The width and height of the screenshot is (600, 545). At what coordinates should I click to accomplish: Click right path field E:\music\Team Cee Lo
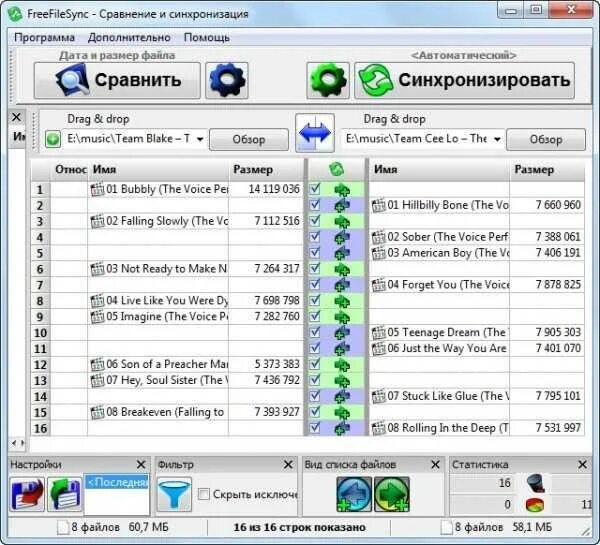point(416,139)
